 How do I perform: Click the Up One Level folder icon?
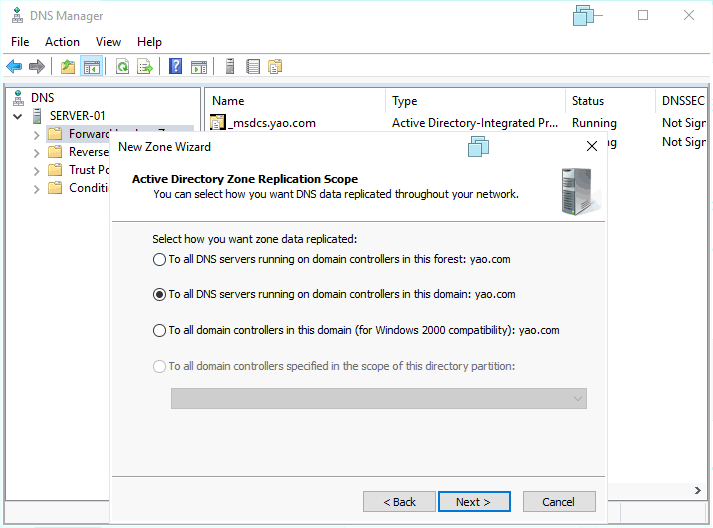(68, 67)
